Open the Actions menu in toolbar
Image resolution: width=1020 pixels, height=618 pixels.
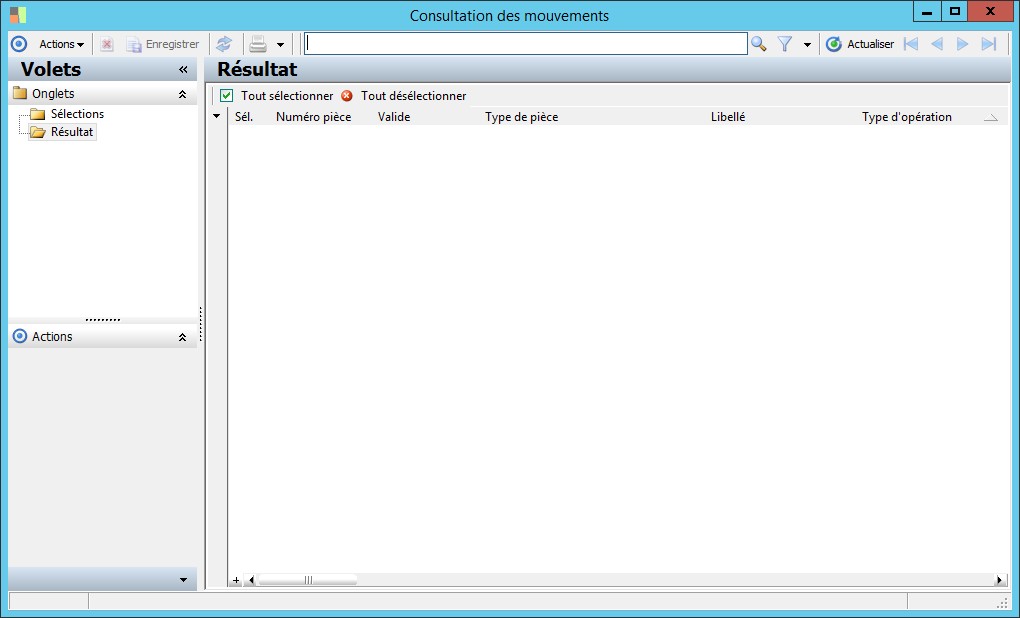coord(62,44)
